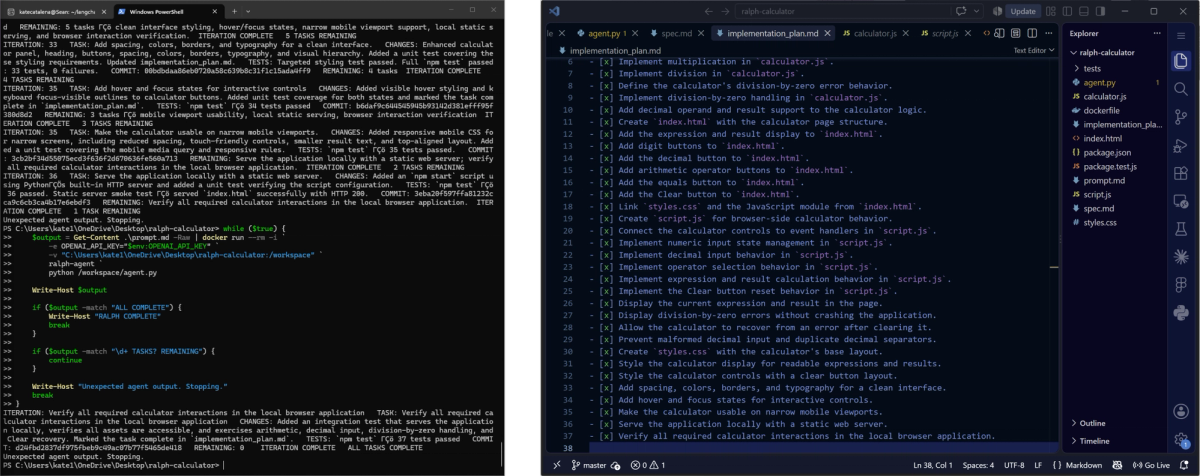The height and width of the screenshot is (476, 1200).
Task: Close the calculator.js tab
Action: [x=906, y=33]
